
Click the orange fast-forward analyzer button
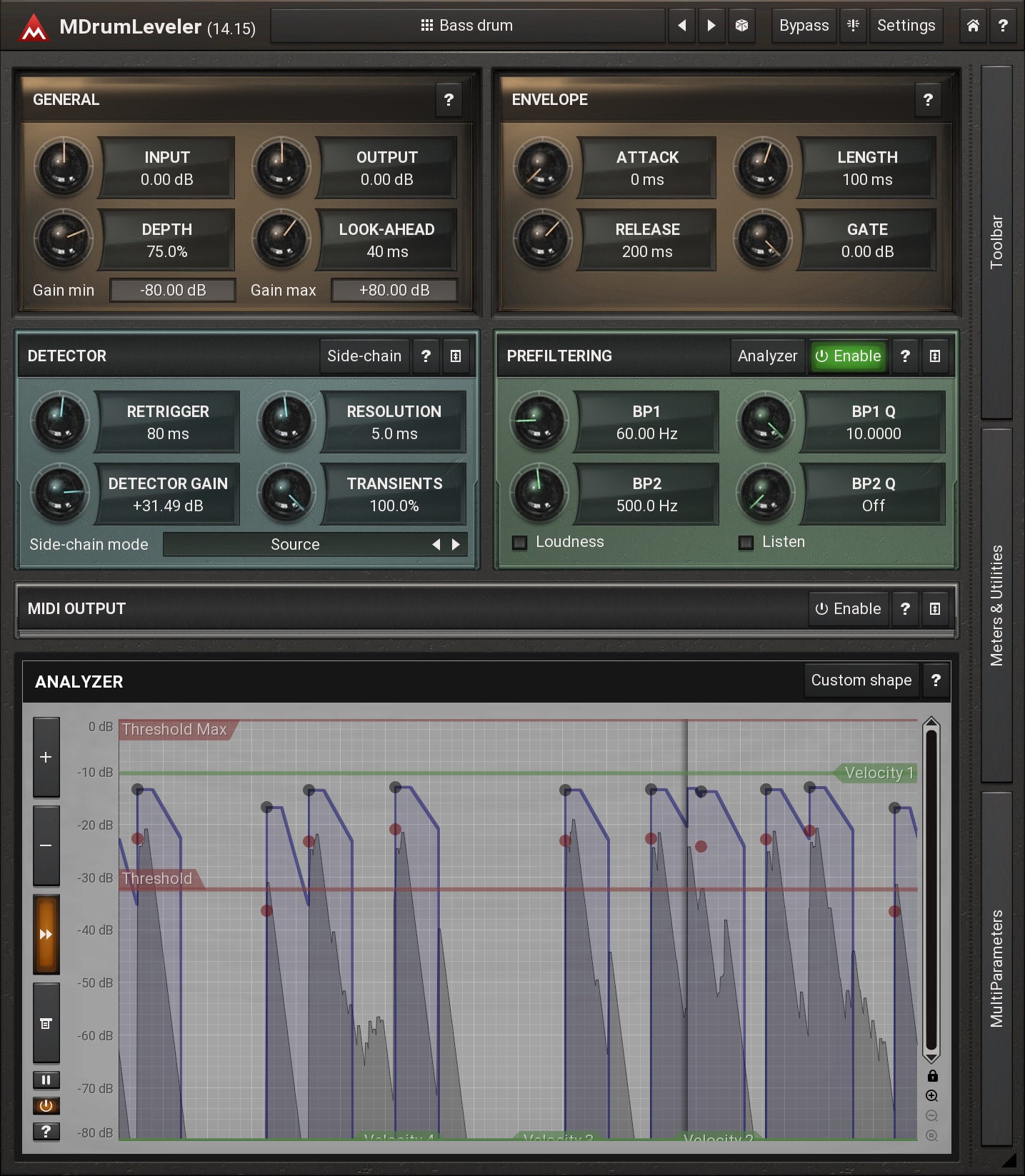pyautogui.click(x=46, y=934)
